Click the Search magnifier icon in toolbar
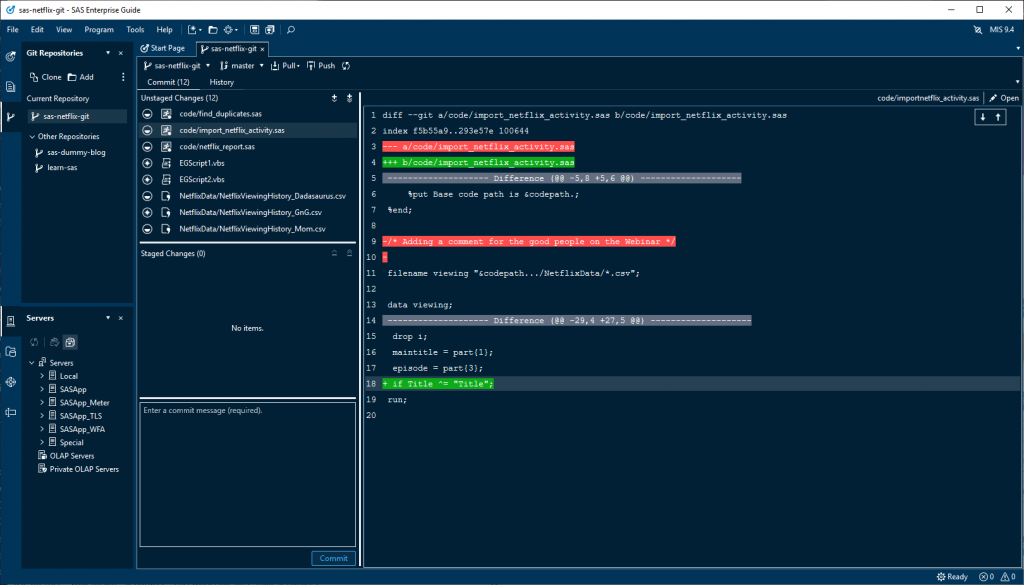1024x585 pixels. point(291,29)
